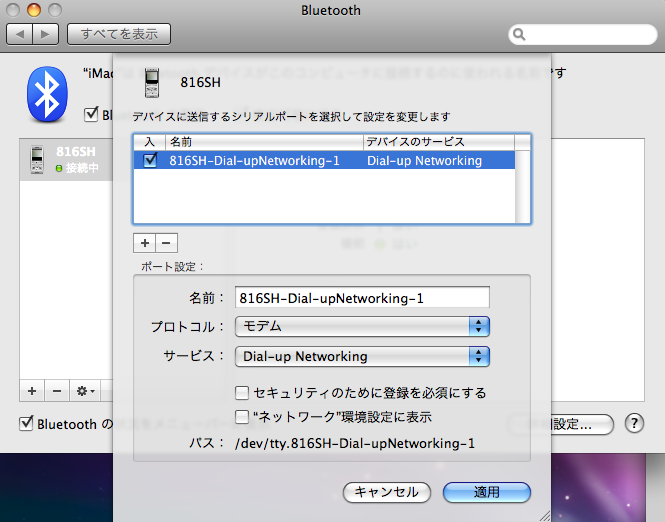665x522 pixels.
Task: Click the 名前 column header
Action: [x=264, y=142]
